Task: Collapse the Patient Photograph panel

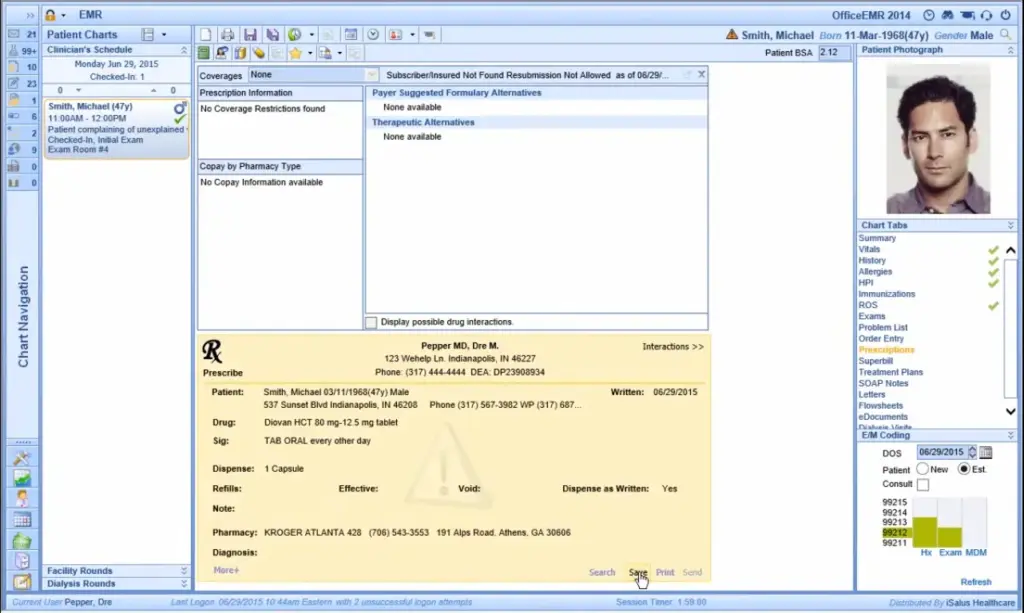Action: pyautogui.click(x=1011, y=50)
